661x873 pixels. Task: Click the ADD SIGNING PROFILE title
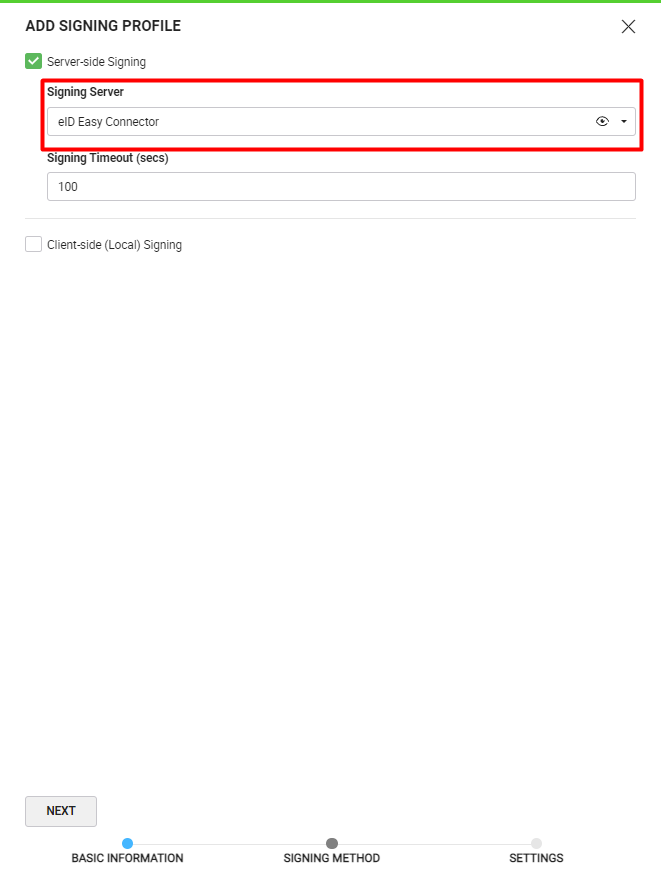click(103, 26)
